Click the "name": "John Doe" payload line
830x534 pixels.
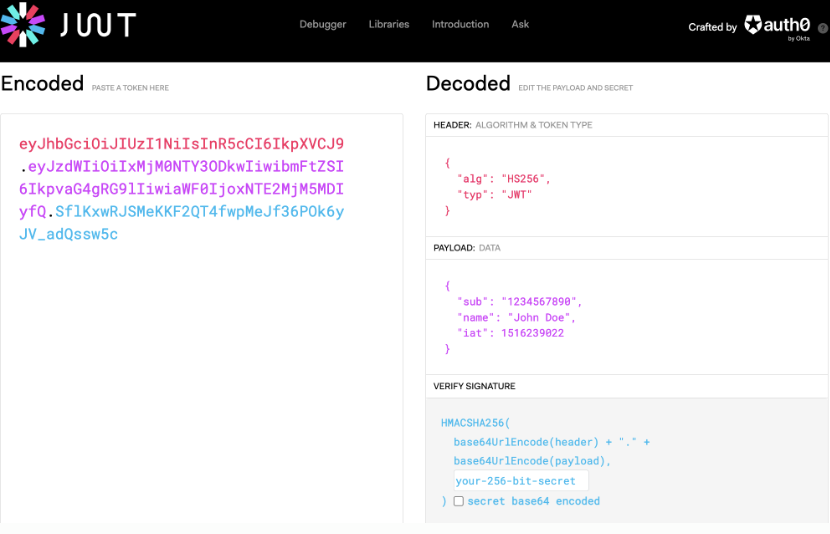516,318
